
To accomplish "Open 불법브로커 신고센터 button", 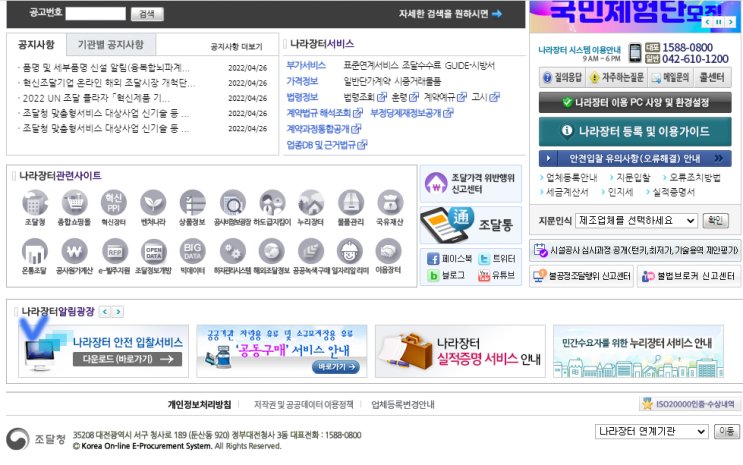I will pos(689,276).
